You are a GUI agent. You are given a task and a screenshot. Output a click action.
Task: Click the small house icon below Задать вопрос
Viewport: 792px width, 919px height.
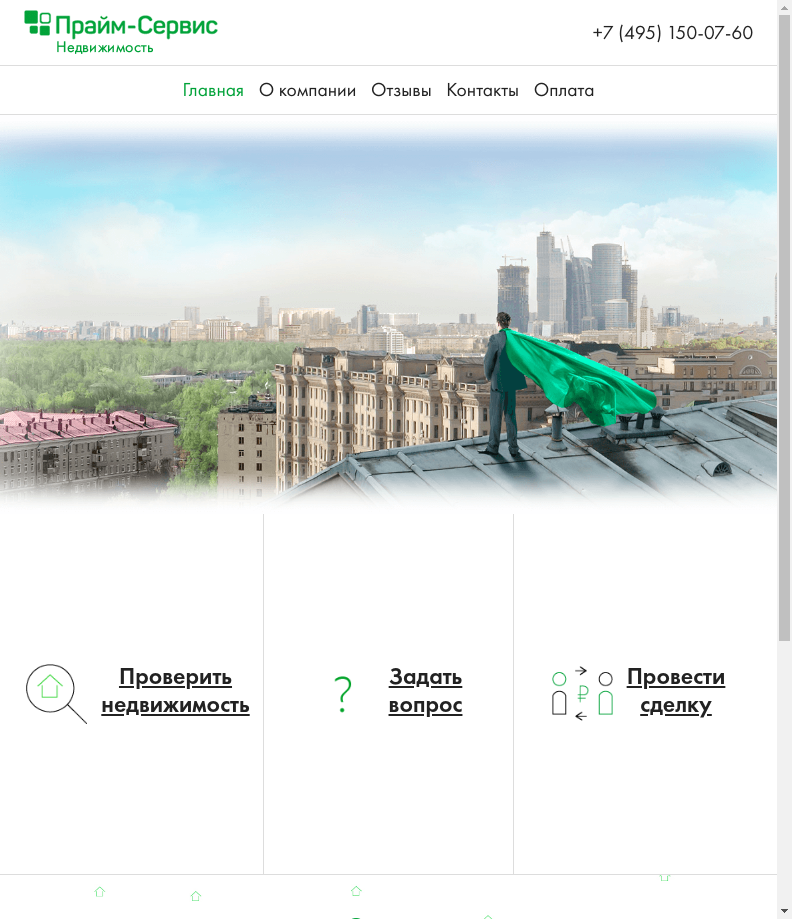tap(356, 890)
